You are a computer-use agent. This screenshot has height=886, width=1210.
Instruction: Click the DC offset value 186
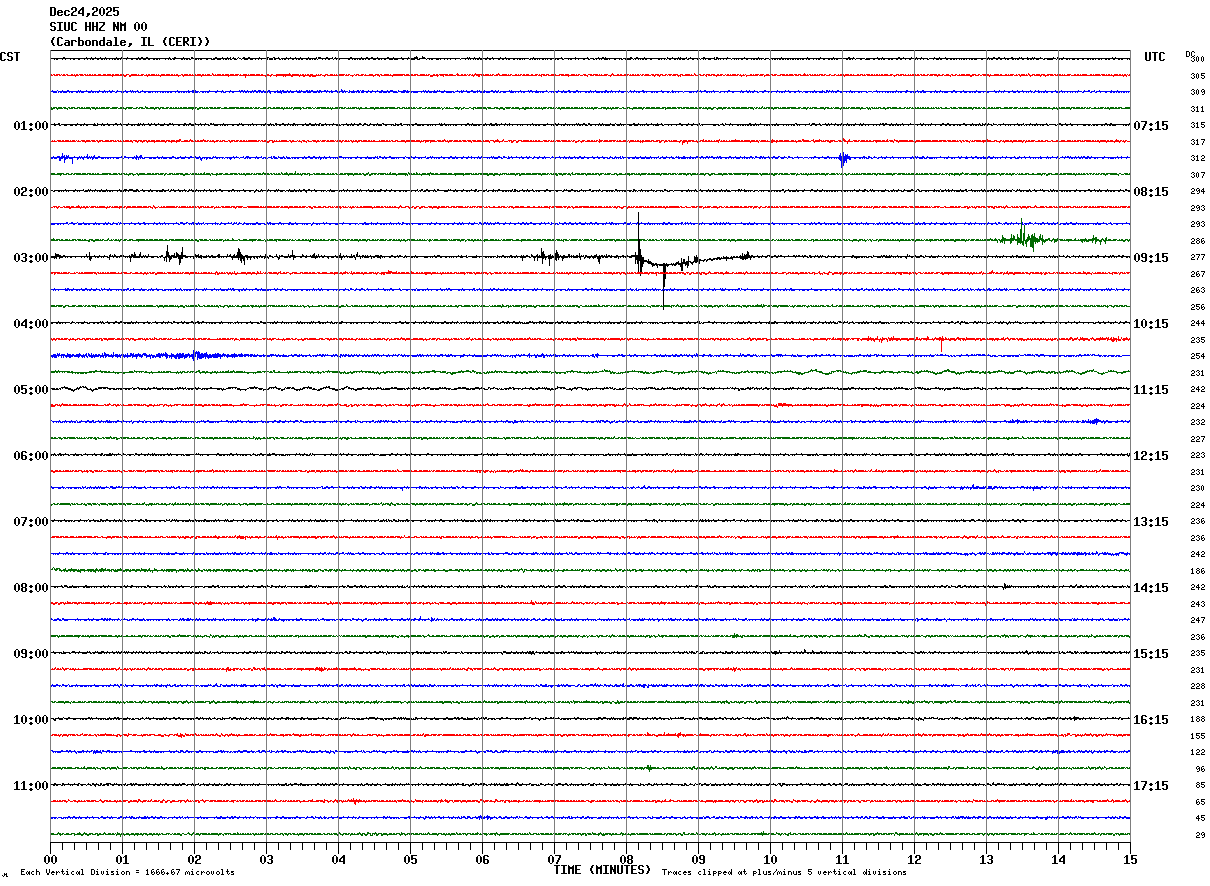1197,571
